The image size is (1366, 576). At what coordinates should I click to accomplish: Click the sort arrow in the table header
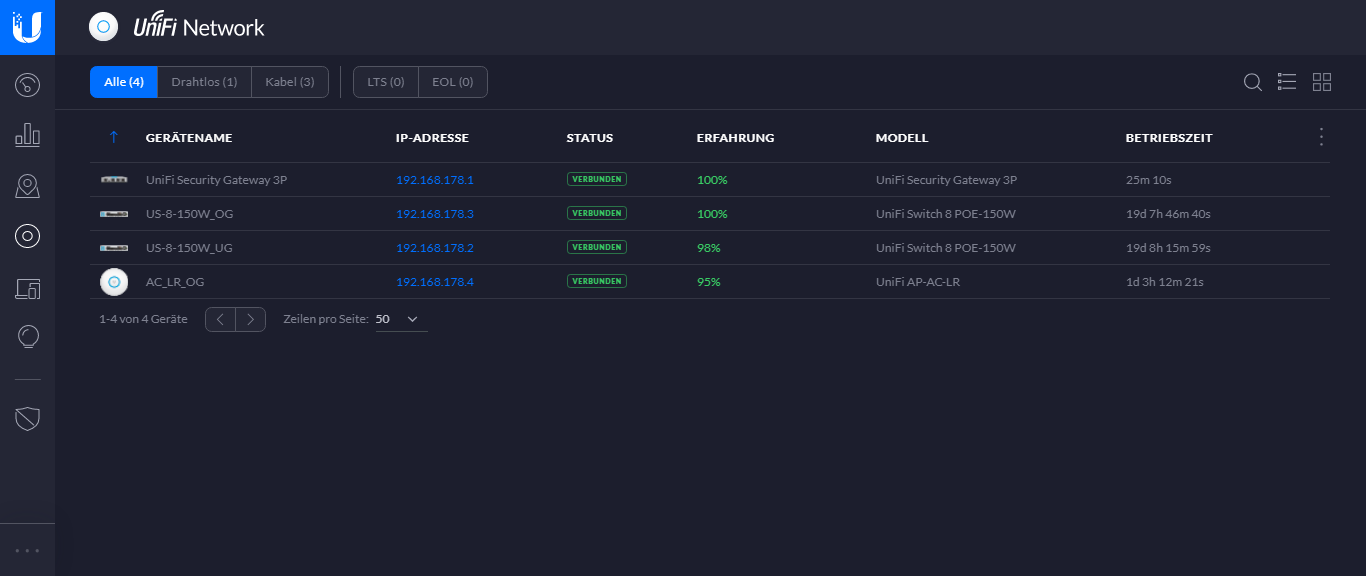click(x=113, y=137)
